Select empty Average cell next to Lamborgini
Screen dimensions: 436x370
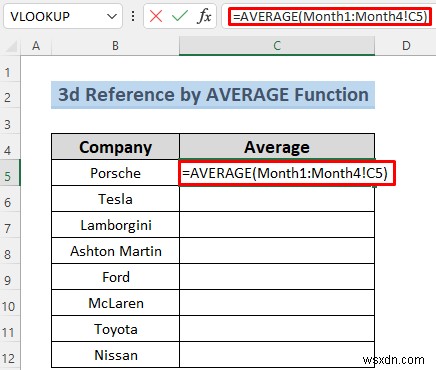coord(277,225)
